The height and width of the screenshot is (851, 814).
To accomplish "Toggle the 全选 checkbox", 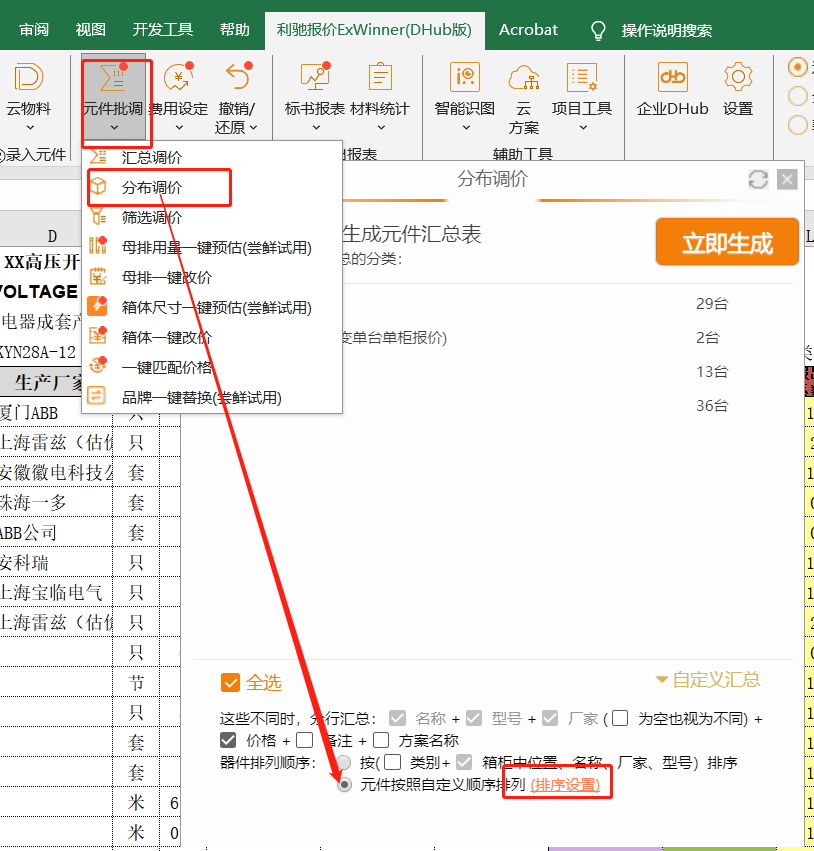I will [x=230, y=683].
